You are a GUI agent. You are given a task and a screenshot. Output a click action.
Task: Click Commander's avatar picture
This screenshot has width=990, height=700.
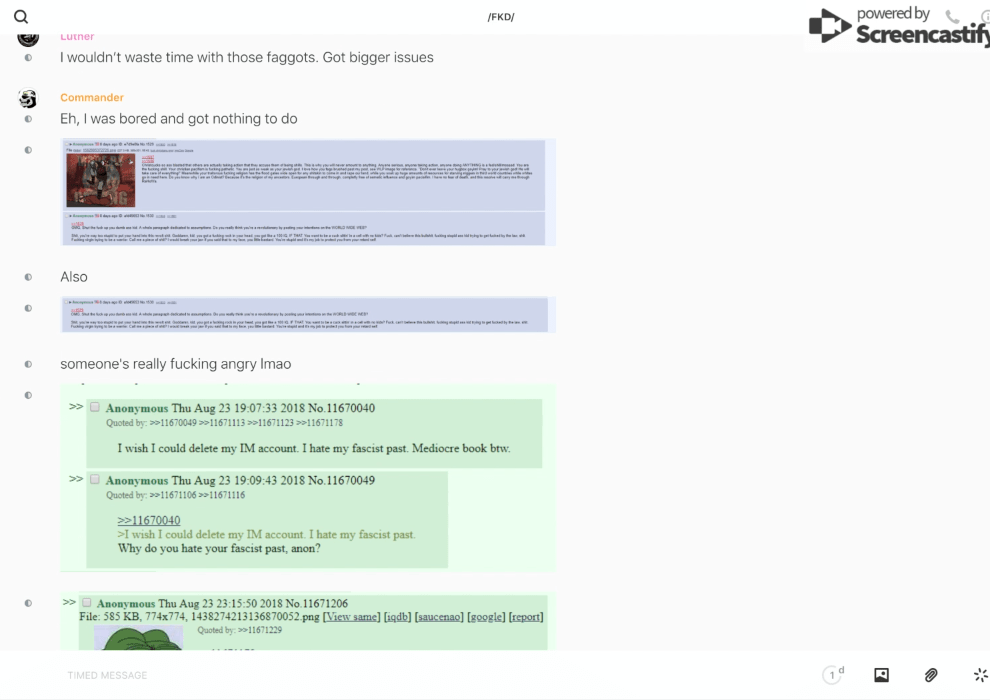pyautogui.click(x=28, y=98)
